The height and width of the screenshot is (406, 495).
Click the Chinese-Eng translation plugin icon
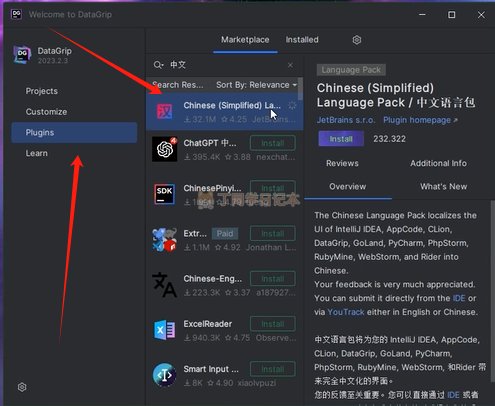click(x=164, y=284)
